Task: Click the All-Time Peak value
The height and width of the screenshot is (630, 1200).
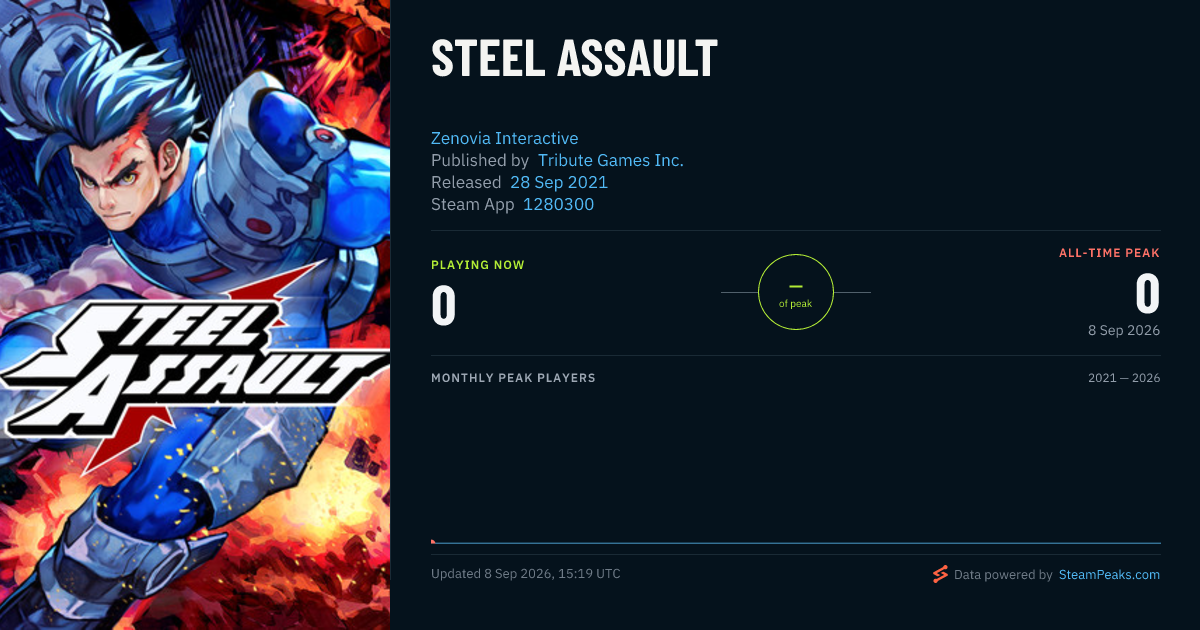Action: tap(1148, 294)
